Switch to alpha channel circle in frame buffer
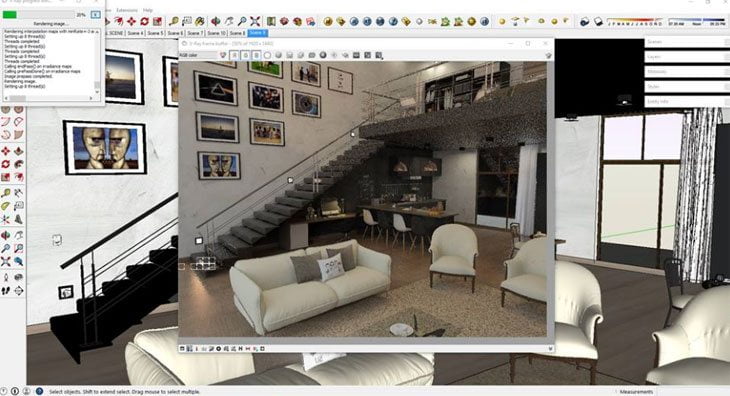 click(x=267, y=55)
